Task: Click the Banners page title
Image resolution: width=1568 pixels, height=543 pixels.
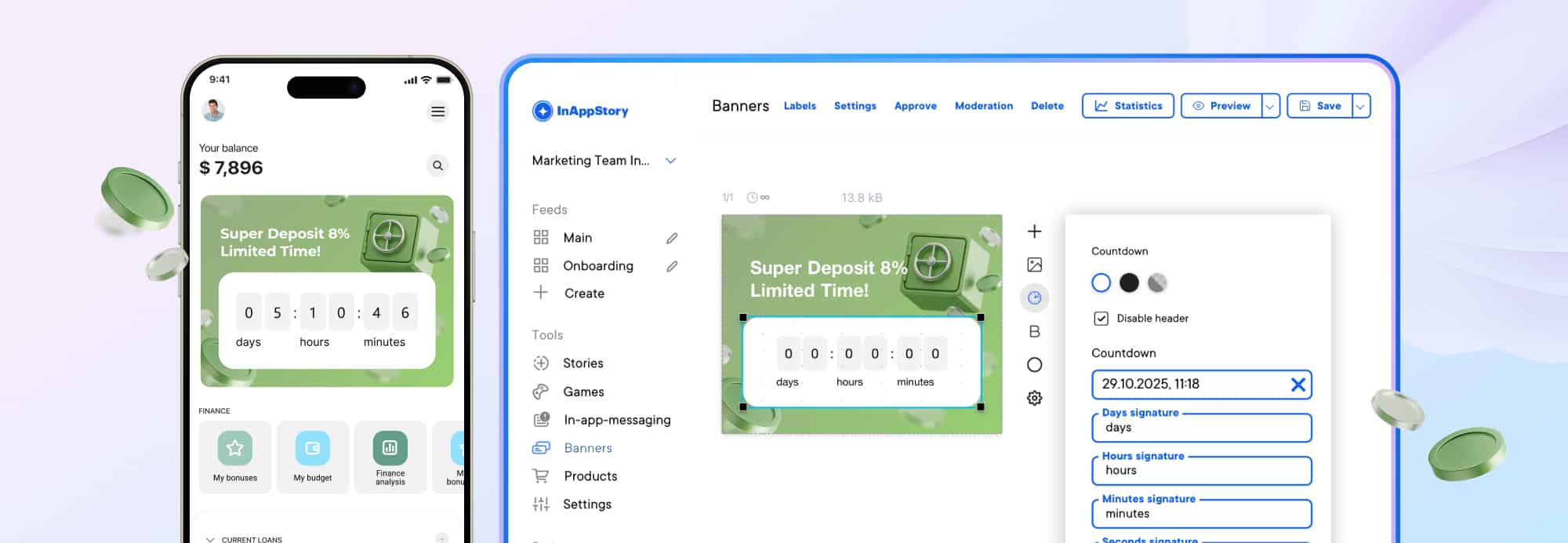Action: tap(740, 106)
